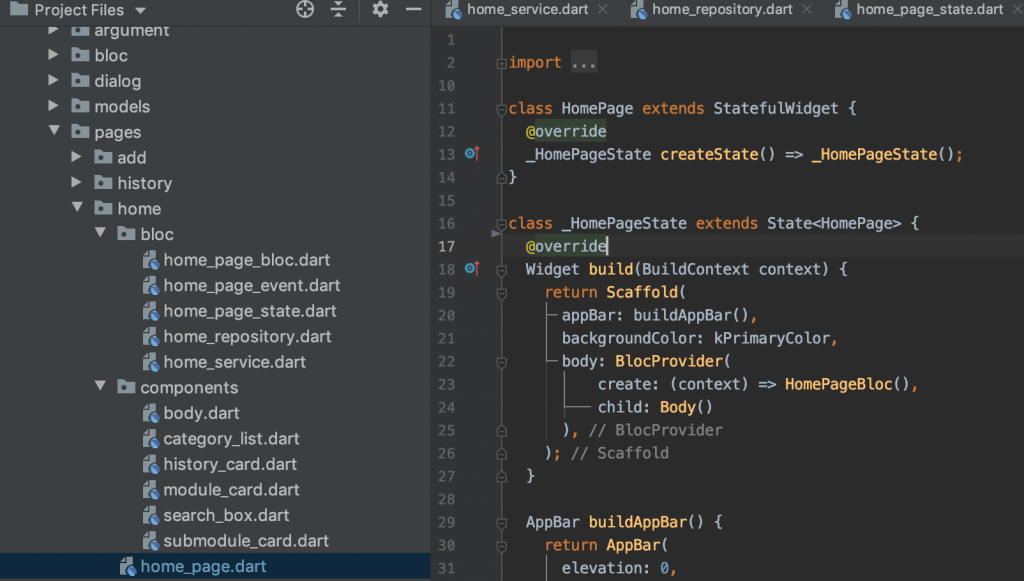Click the Hide Project Files panel minus icon
Screen dimensions: 1024x581
click(x=412, y=11)
